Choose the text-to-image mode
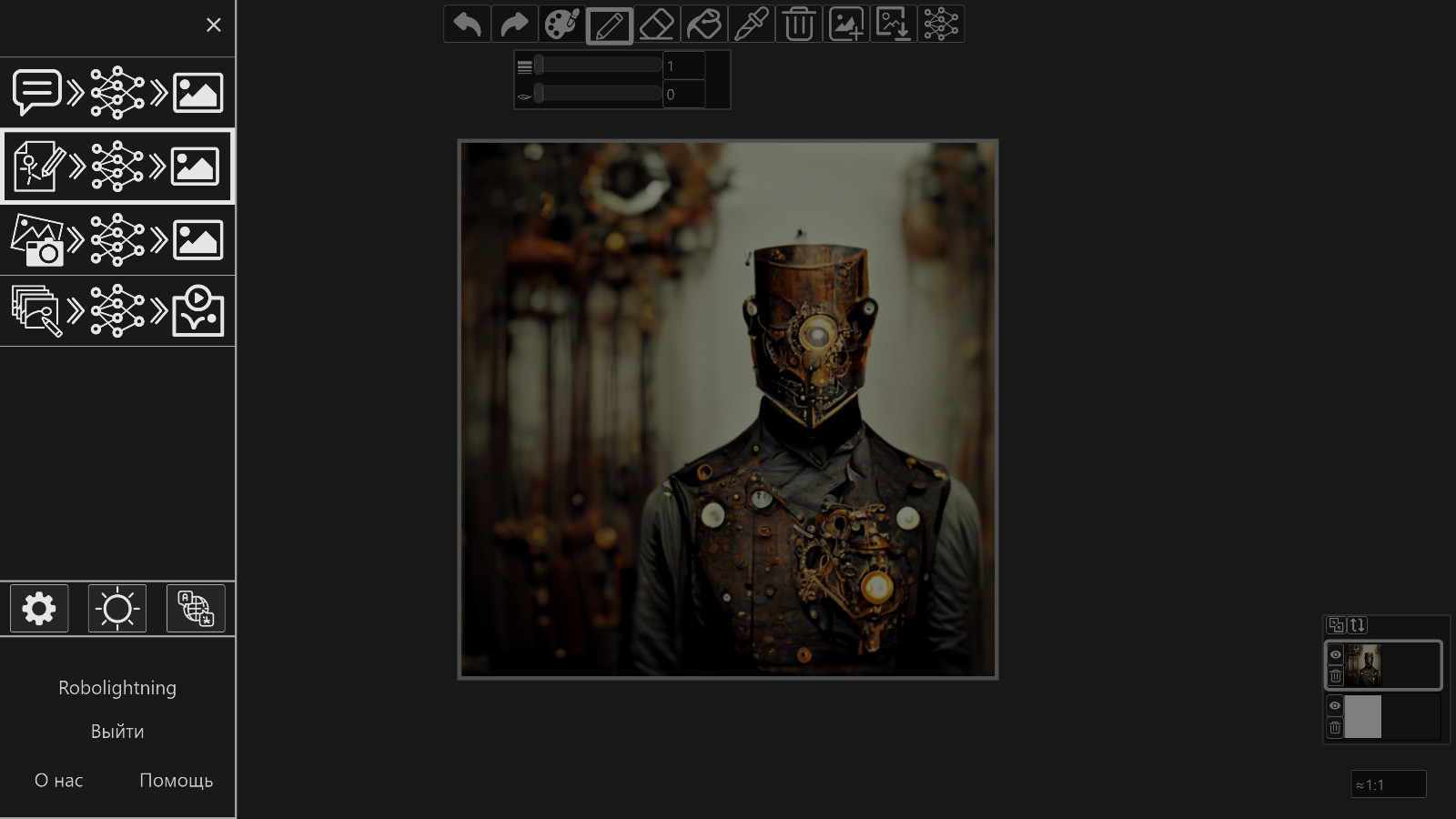The width and height of the screenshot is (1456, 819). pos(117,93)
